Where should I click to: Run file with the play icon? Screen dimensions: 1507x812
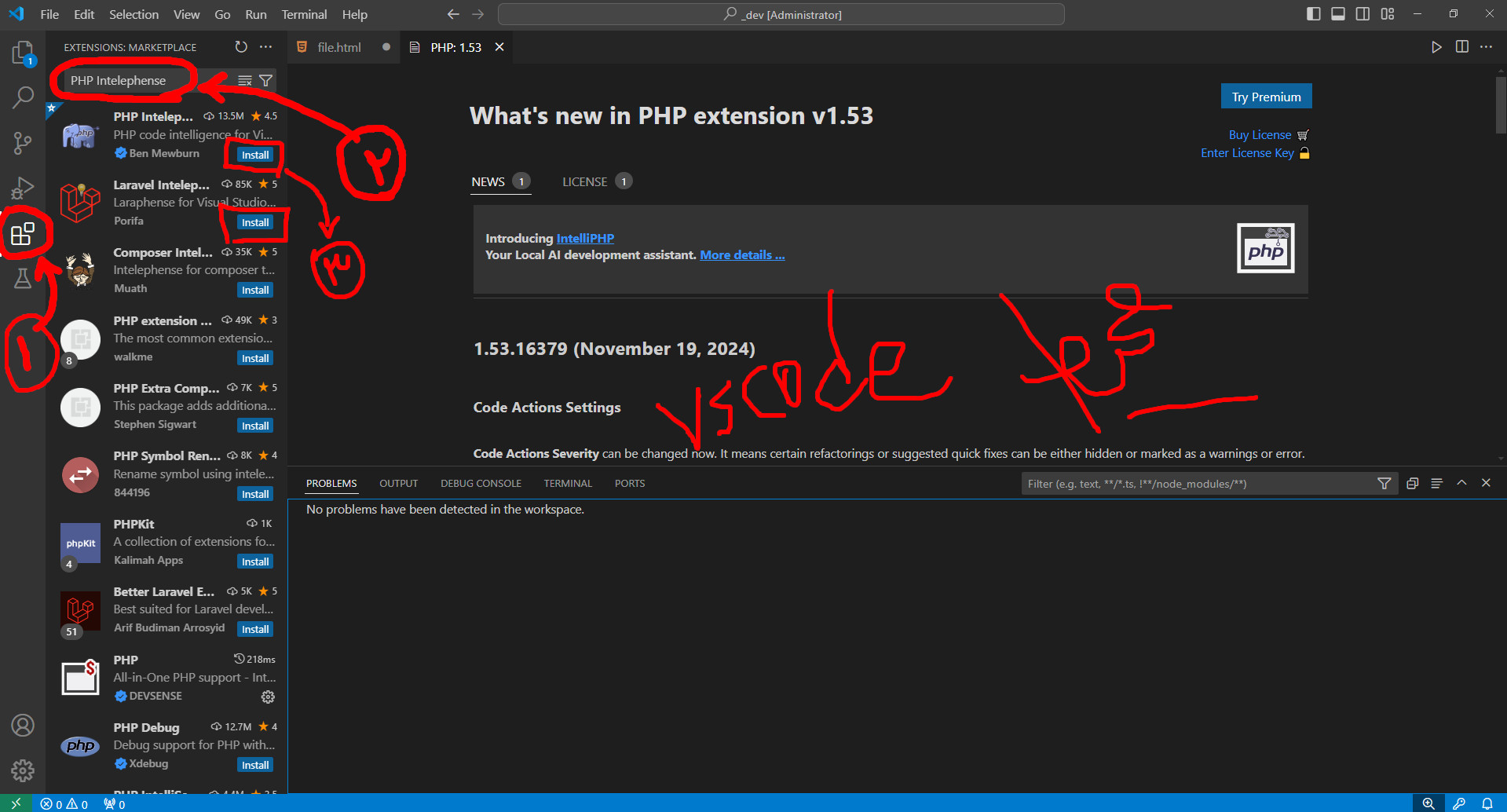click(1436, 47)
